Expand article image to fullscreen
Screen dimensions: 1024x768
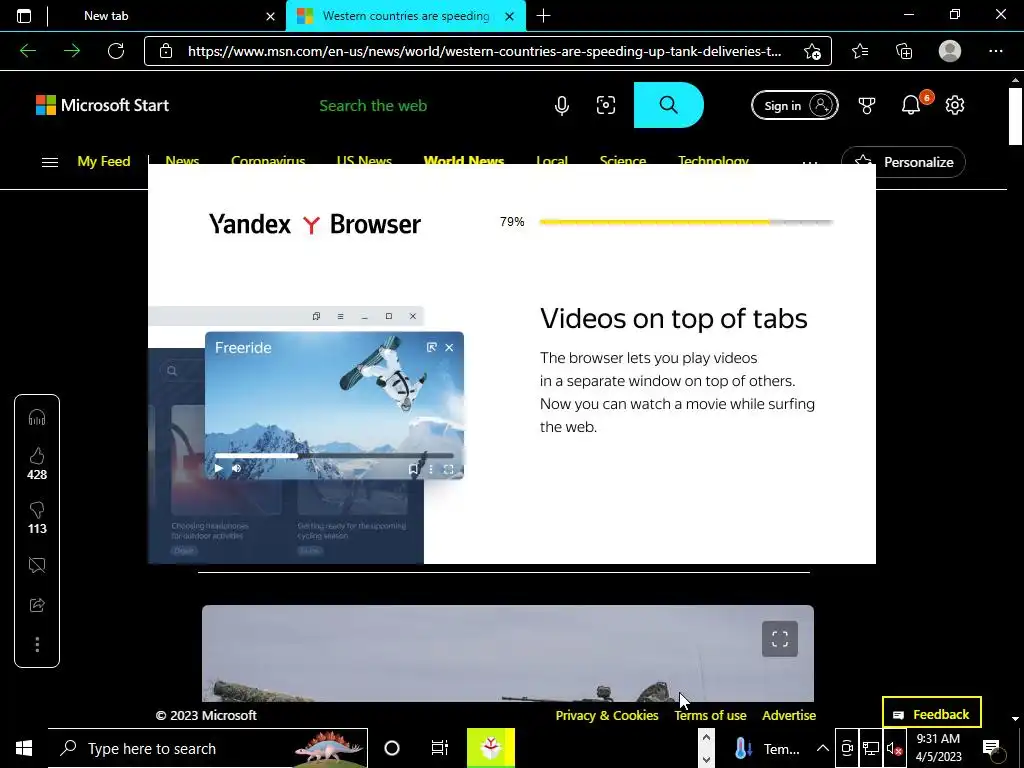(780, 639)
